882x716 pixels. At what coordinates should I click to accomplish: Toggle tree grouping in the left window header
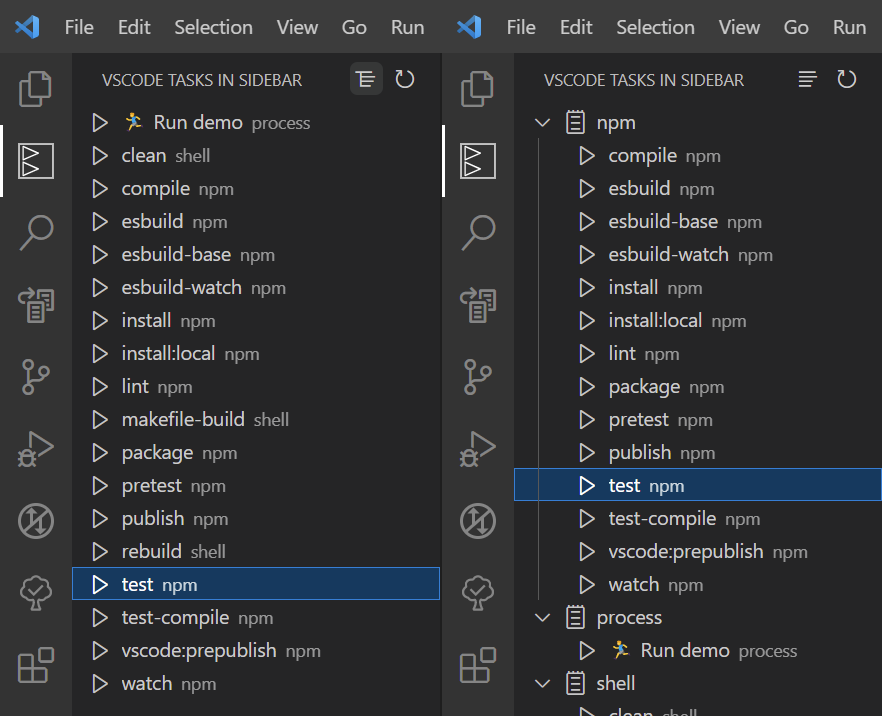(366, 79)
